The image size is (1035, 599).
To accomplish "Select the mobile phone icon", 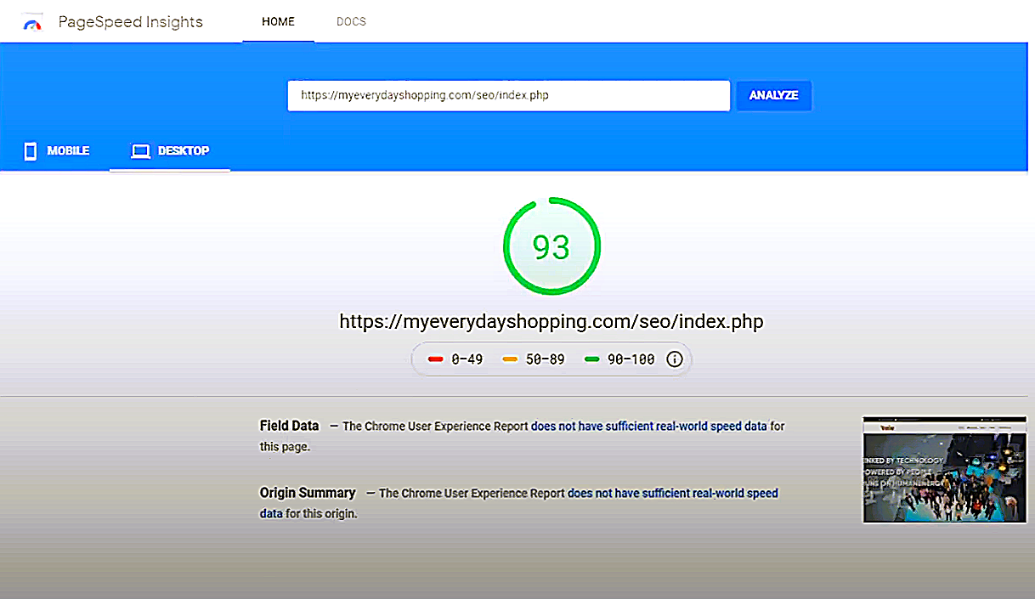I will tap(30, 150).
